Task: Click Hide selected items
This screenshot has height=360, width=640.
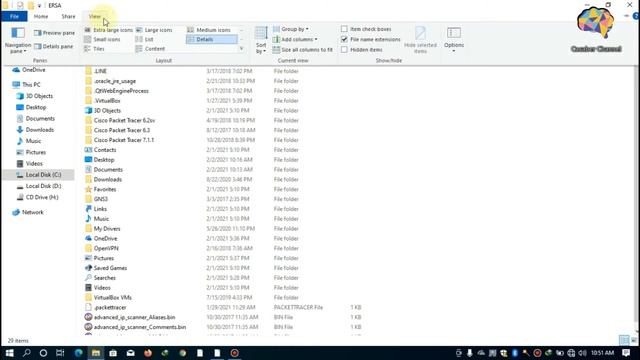Action: pos(420,40)
